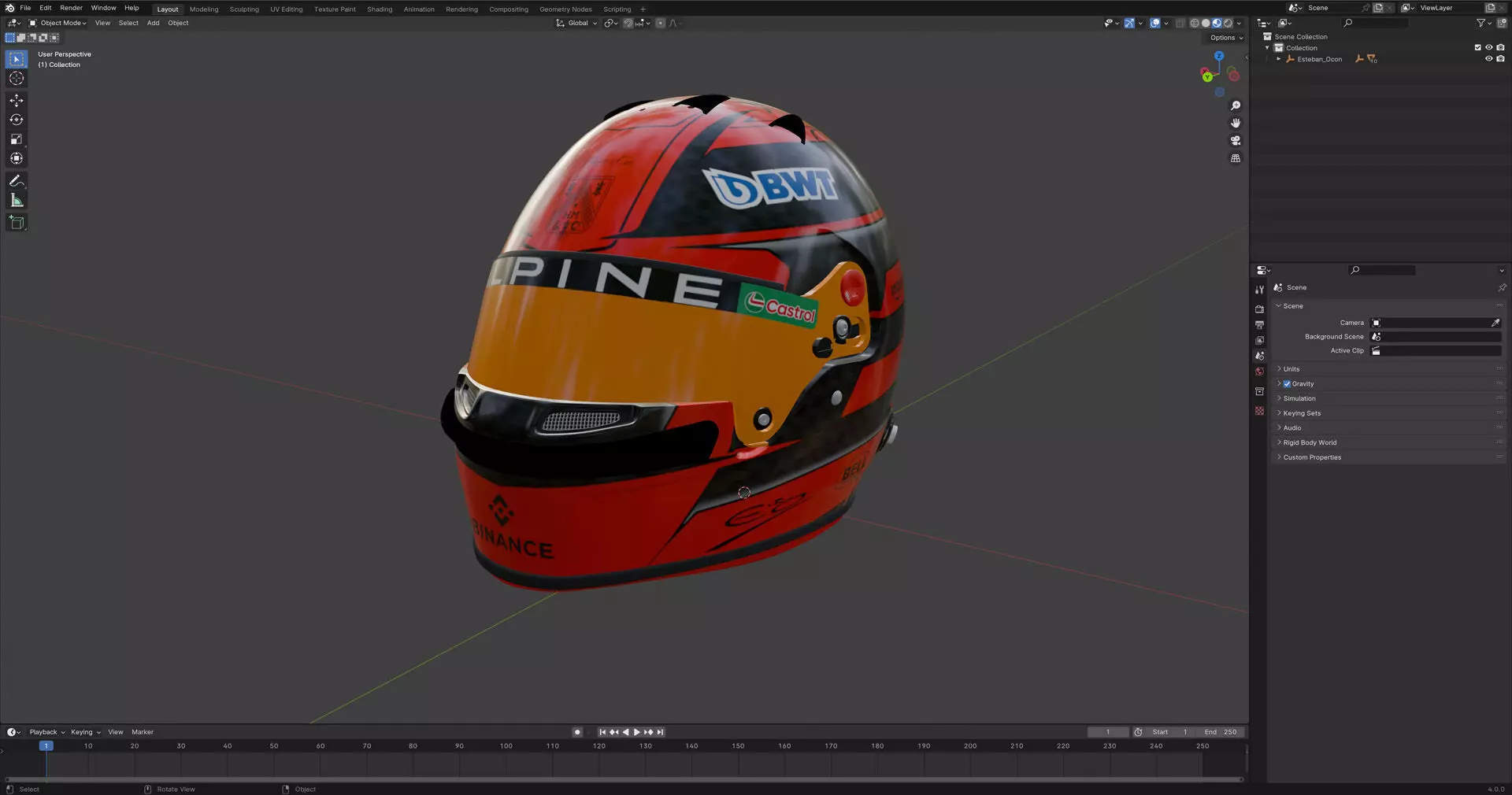Screen dimensions: 1512x795
Task: Uncheck the Gravity checkbox
Action: (1287, 384)
